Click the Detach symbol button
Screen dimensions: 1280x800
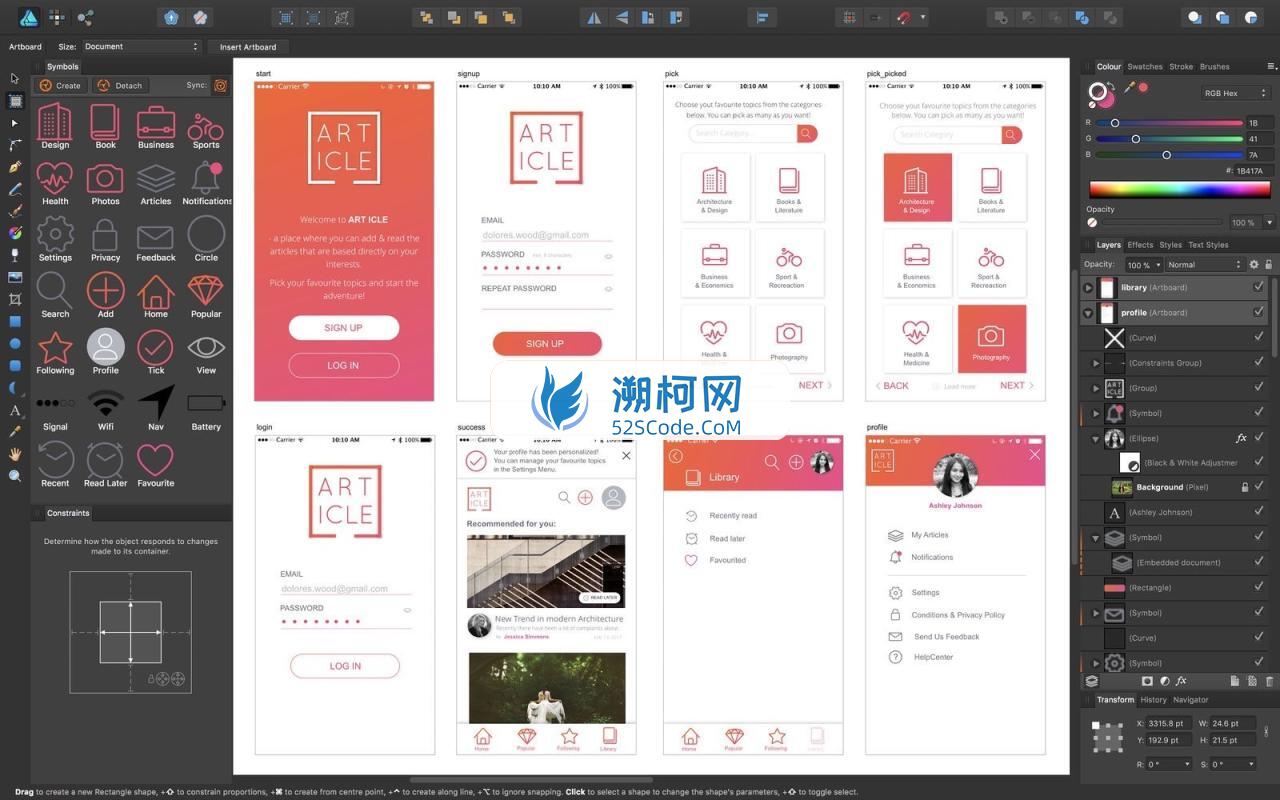[119, 86]
